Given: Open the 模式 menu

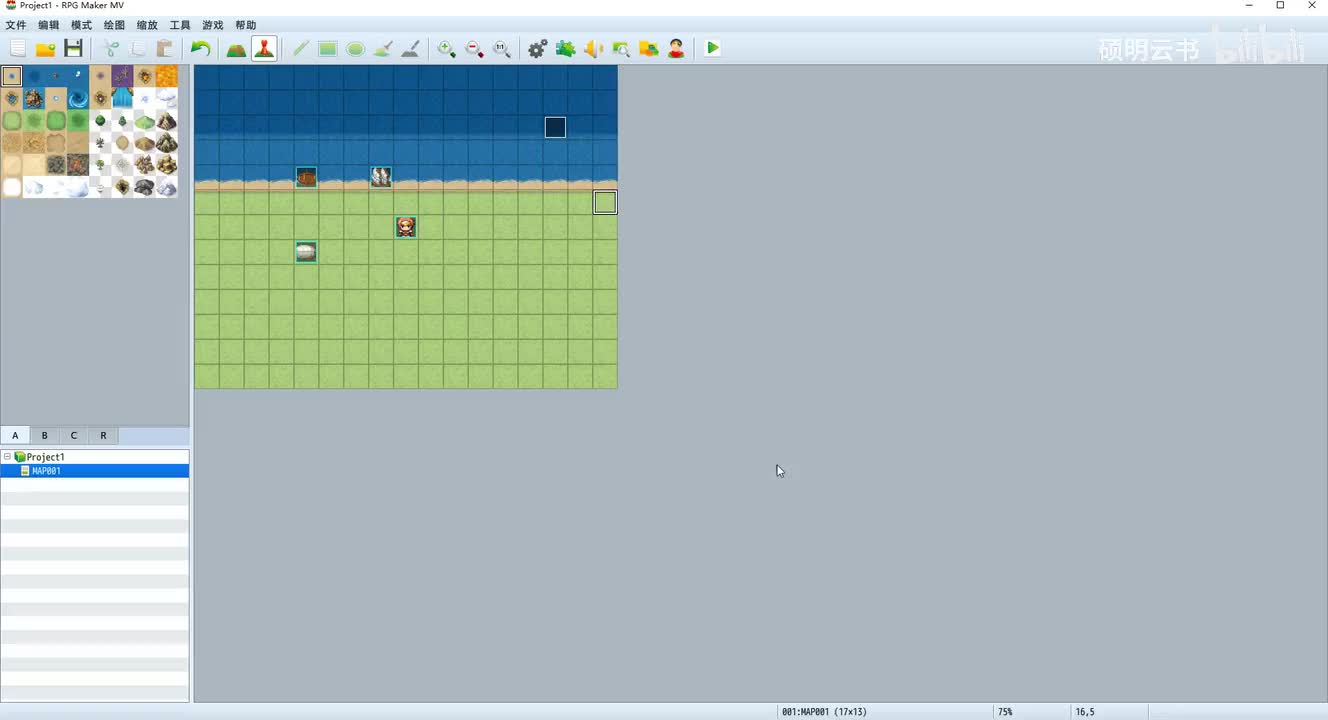Looking at the screenshot, I should click(81, 25).
